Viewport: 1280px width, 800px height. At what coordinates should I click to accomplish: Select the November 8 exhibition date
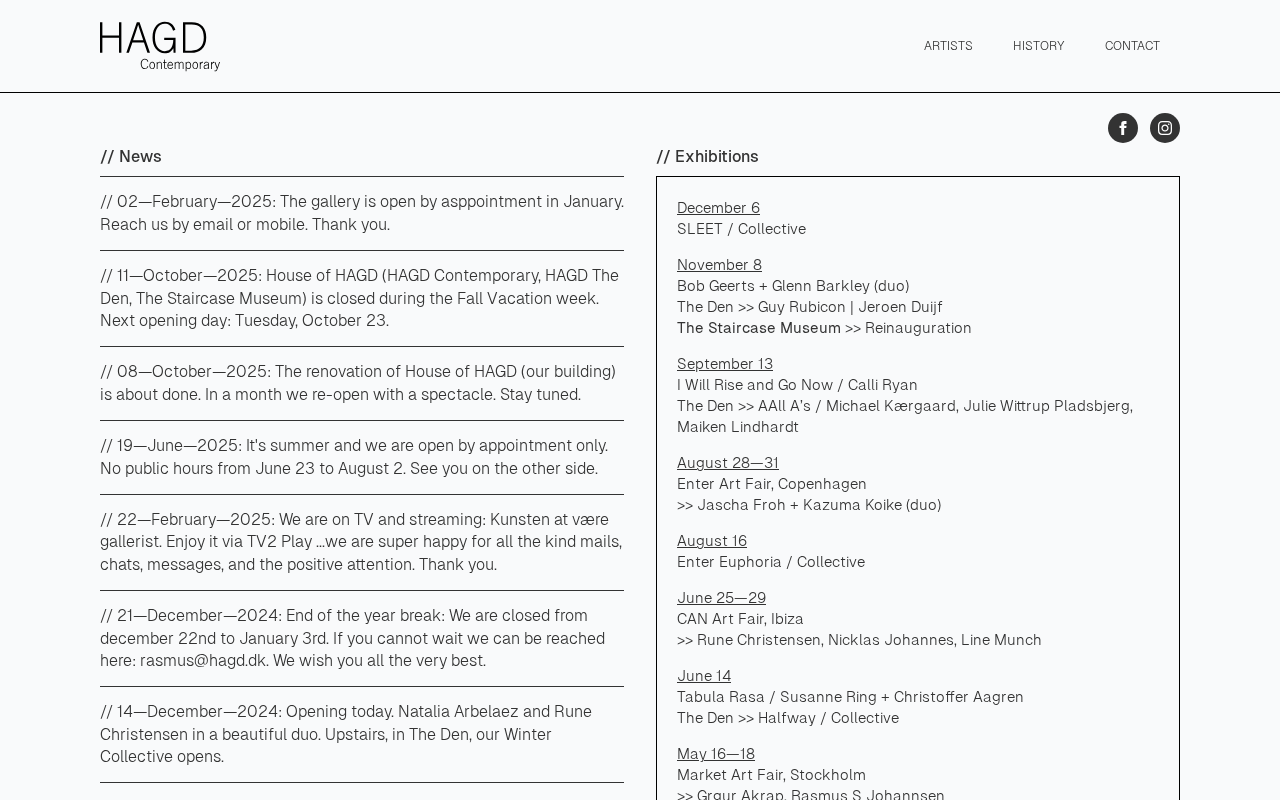tap(719, 265)
